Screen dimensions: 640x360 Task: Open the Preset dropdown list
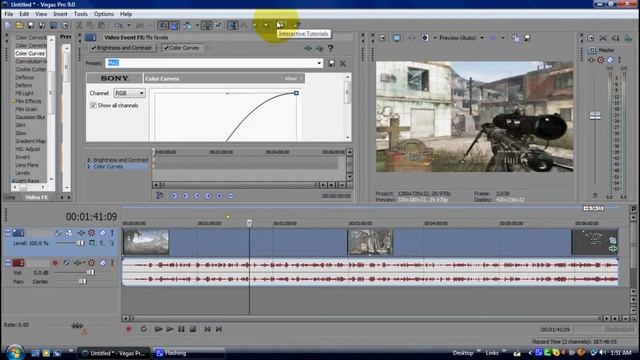(x=319, y=63)
